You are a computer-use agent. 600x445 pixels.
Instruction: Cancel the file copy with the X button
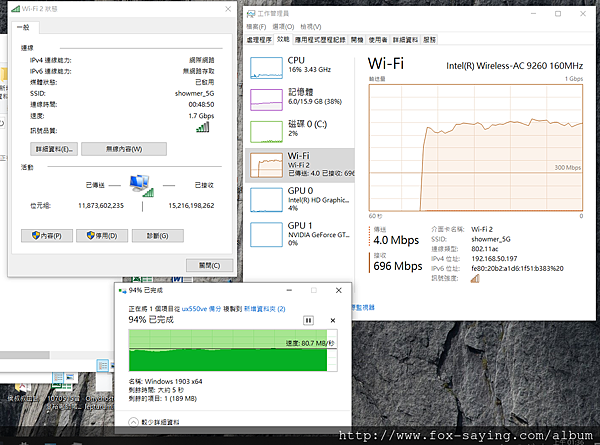tap(333, 320)
